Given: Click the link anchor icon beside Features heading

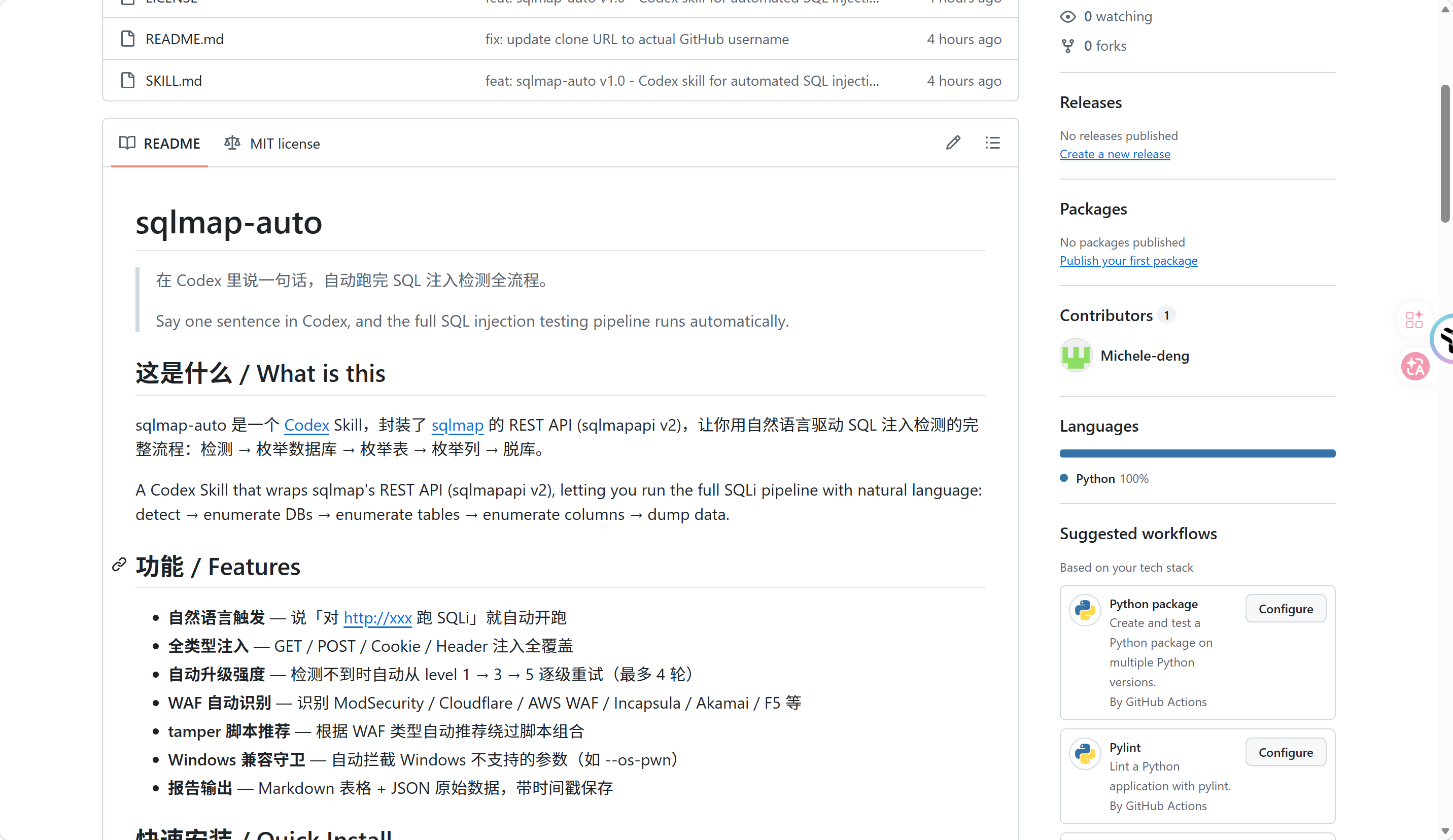Looking at the screenshot, I should [119, 565].
